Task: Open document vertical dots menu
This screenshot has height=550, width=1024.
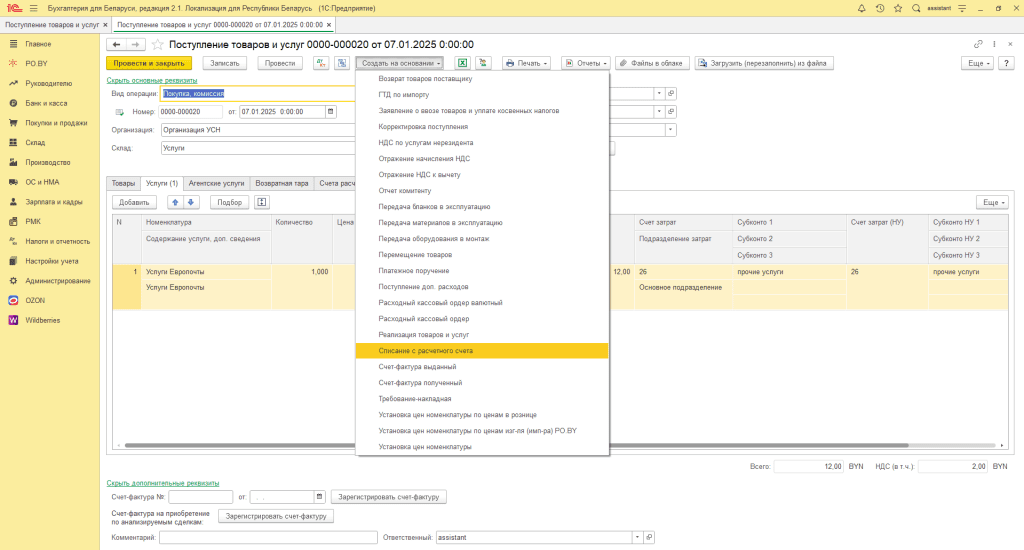Action: click(994, 44)
